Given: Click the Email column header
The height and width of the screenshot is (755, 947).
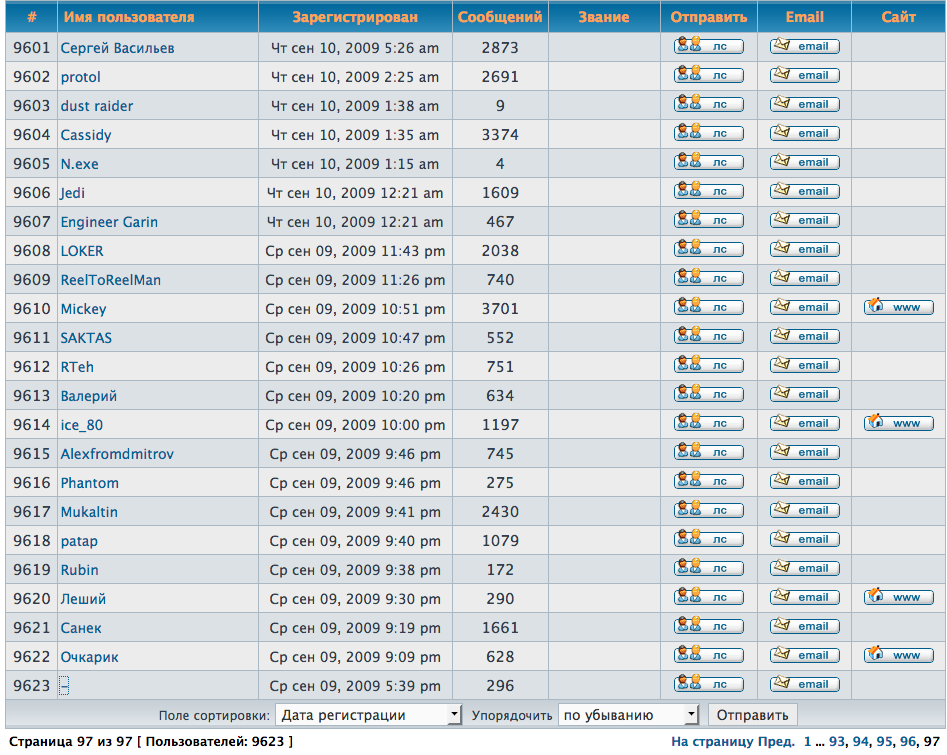Looking at the screenshot, I should tap(804, 17).
